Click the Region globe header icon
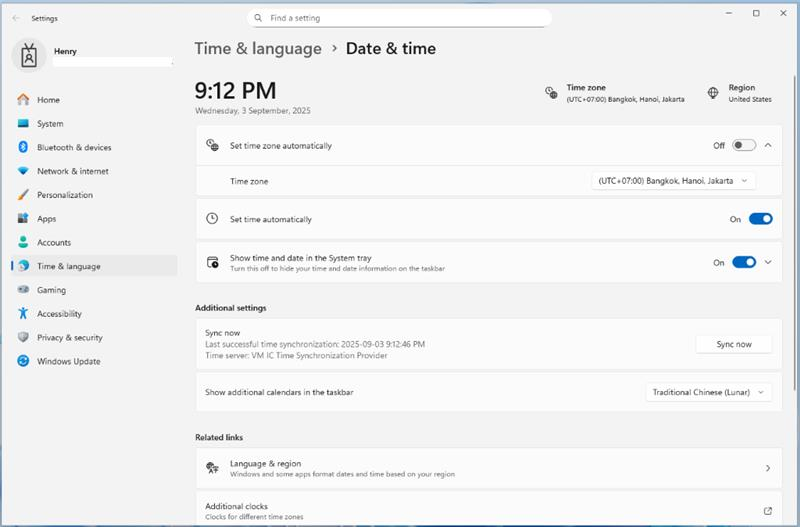 coord(713,93)
